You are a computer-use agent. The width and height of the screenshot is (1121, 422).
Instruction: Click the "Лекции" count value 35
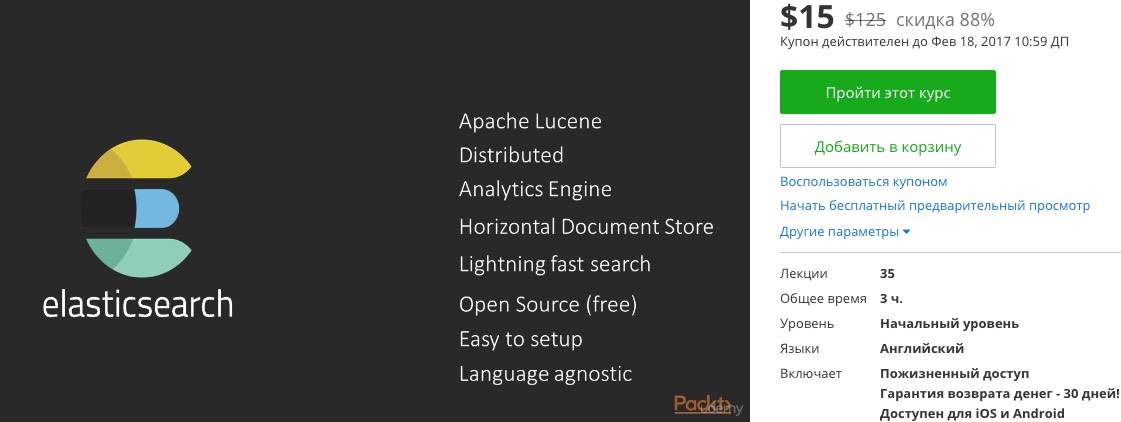pos(887,273)
